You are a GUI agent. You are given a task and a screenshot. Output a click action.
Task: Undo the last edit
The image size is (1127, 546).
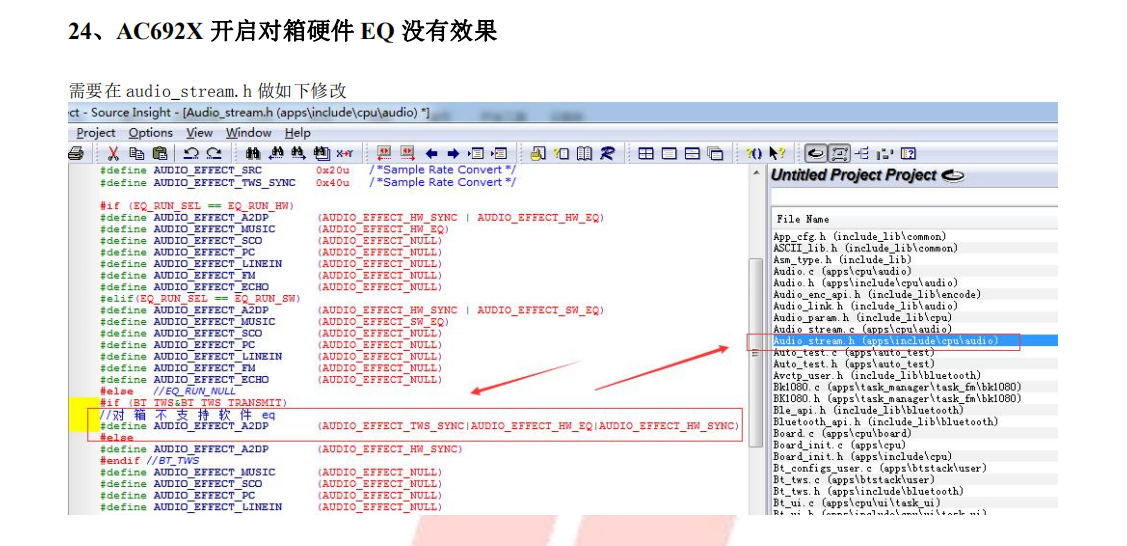pos(191,153)
